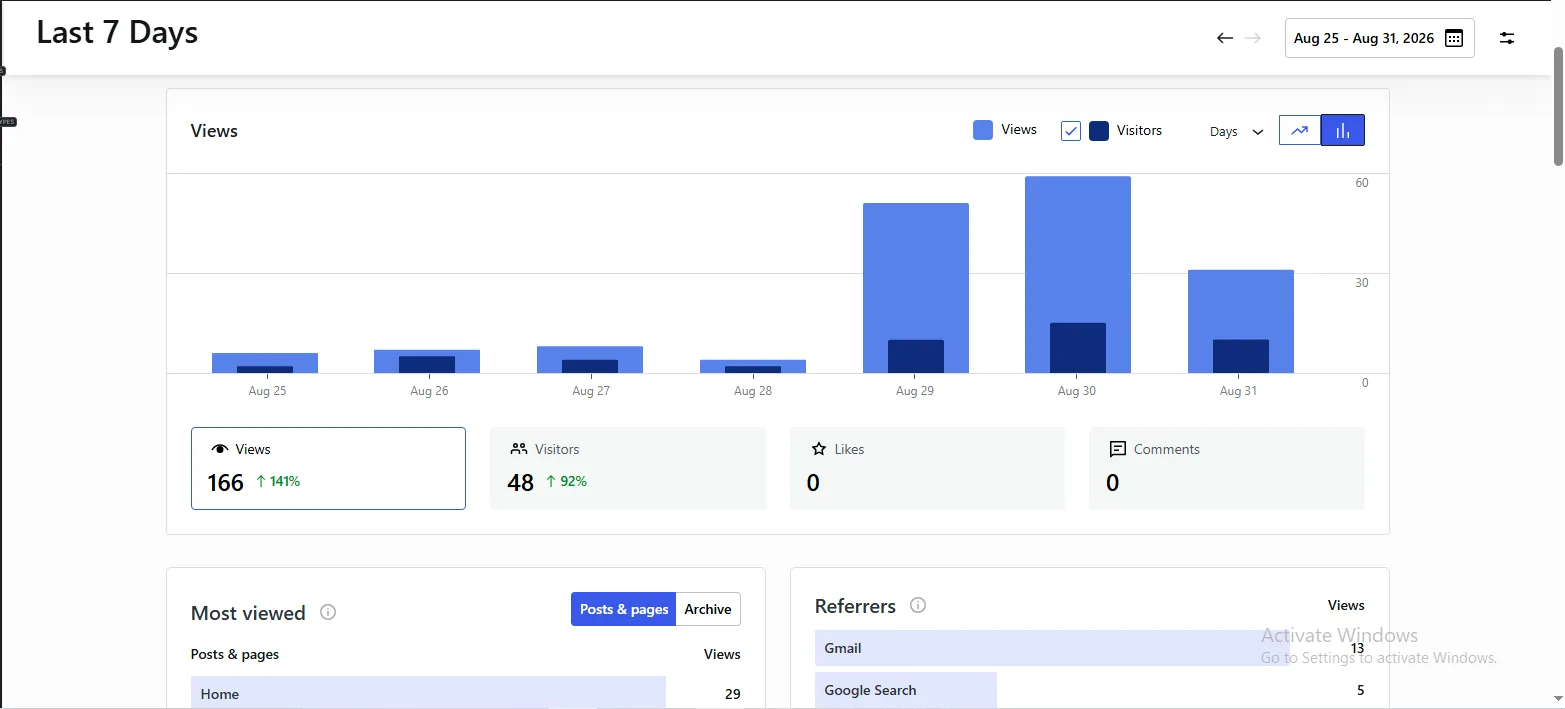Switch chart to bar graph view
The width and height of the screenshot is (1565, 709).
[1343, 130]
